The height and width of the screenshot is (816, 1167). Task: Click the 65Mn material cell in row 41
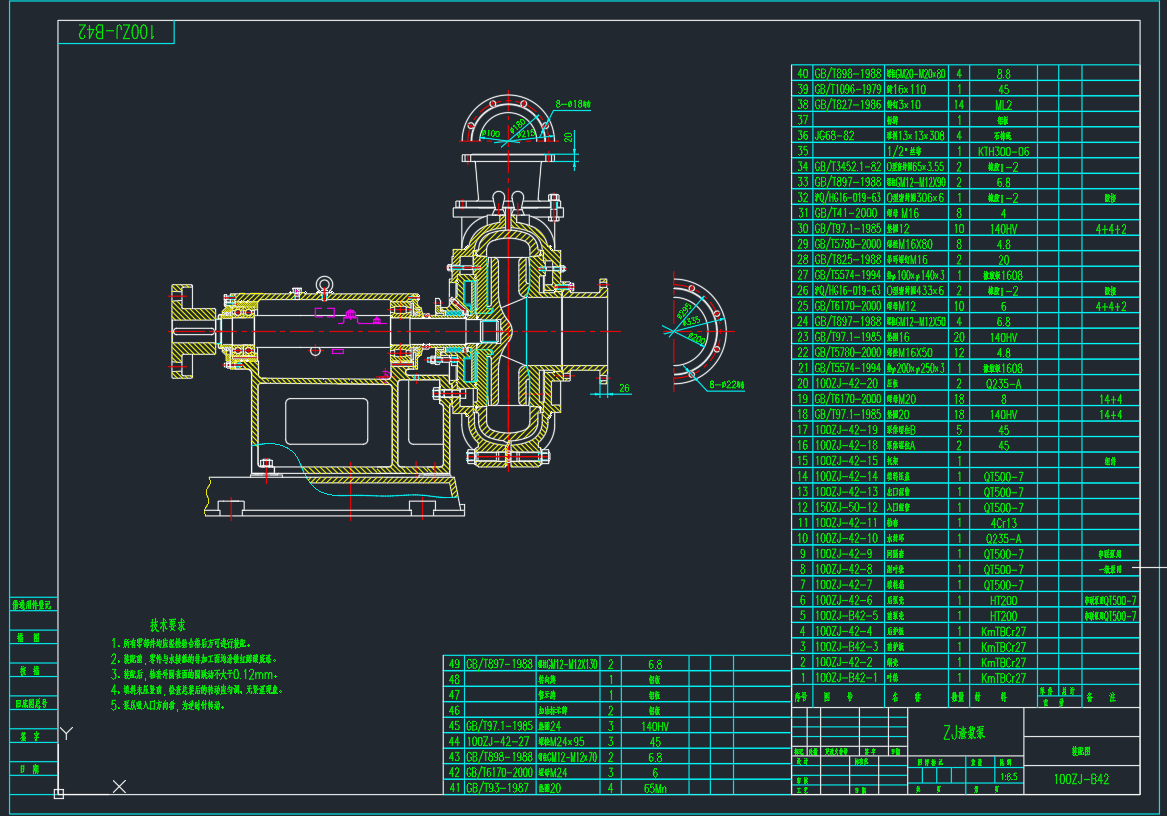655,788
